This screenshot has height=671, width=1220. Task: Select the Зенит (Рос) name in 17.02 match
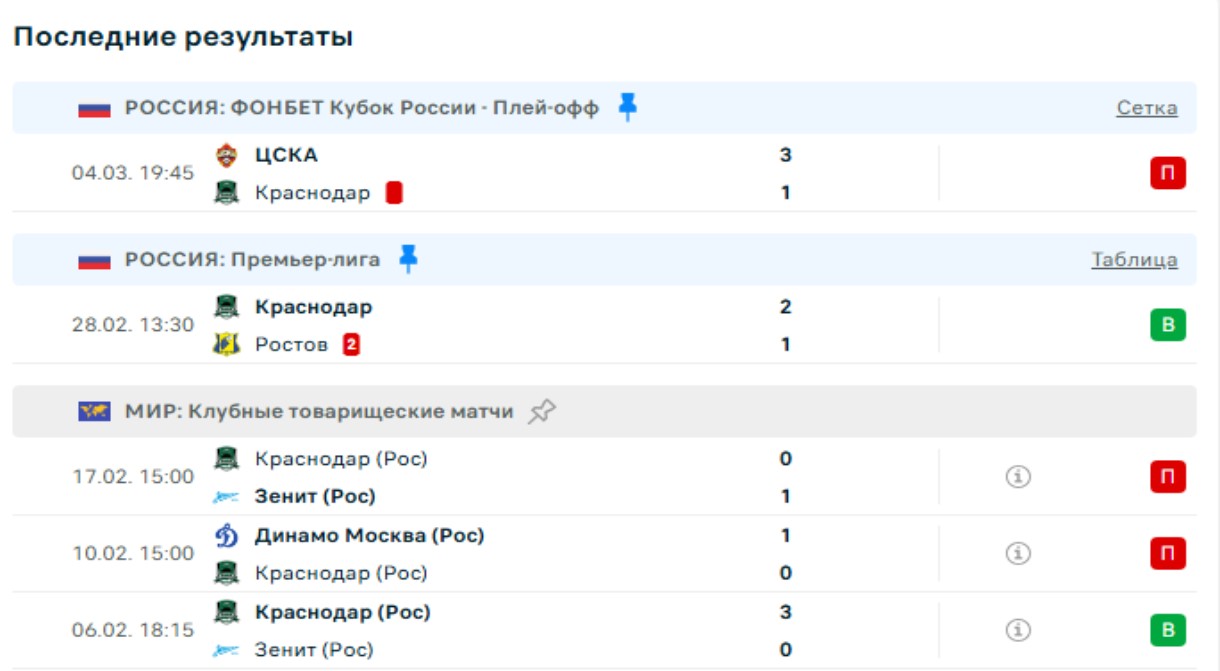click(315, 496)
